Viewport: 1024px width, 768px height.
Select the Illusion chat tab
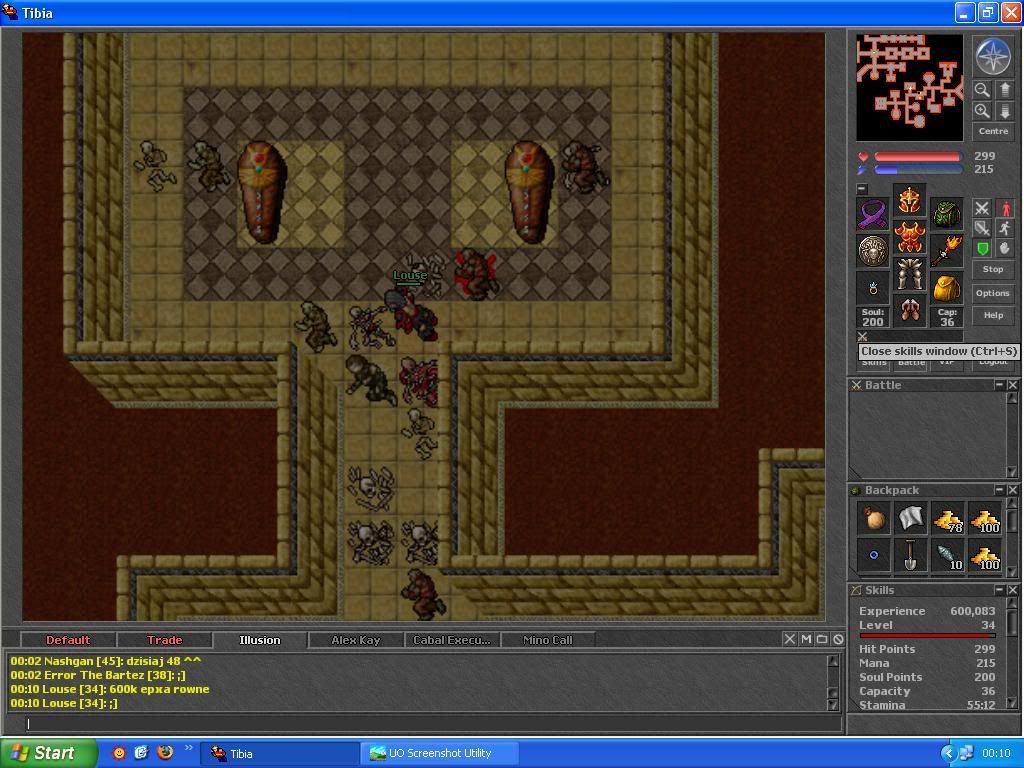tap(260, 640)
